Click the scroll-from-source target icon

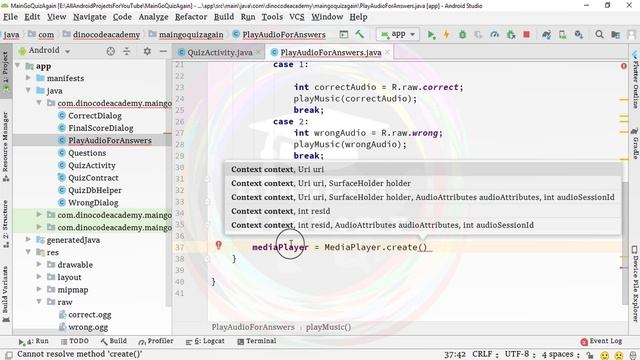(111, 51)
